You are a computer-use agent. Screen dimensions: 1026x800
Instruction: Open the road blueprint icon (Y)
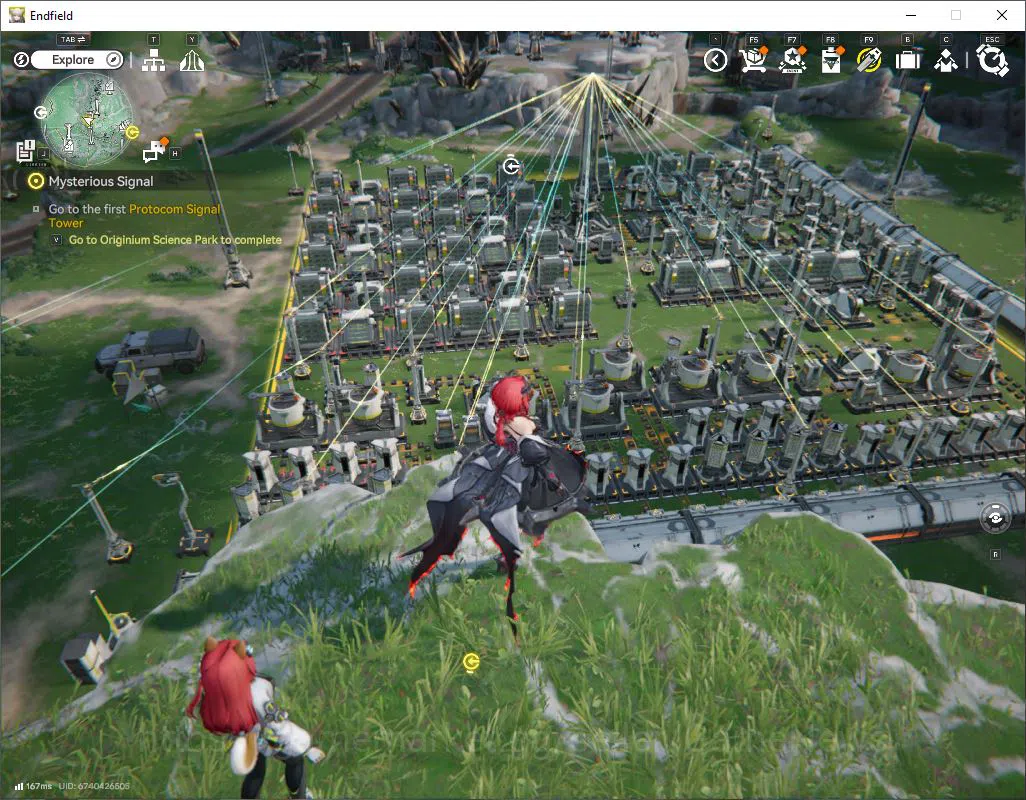(192, 61)
